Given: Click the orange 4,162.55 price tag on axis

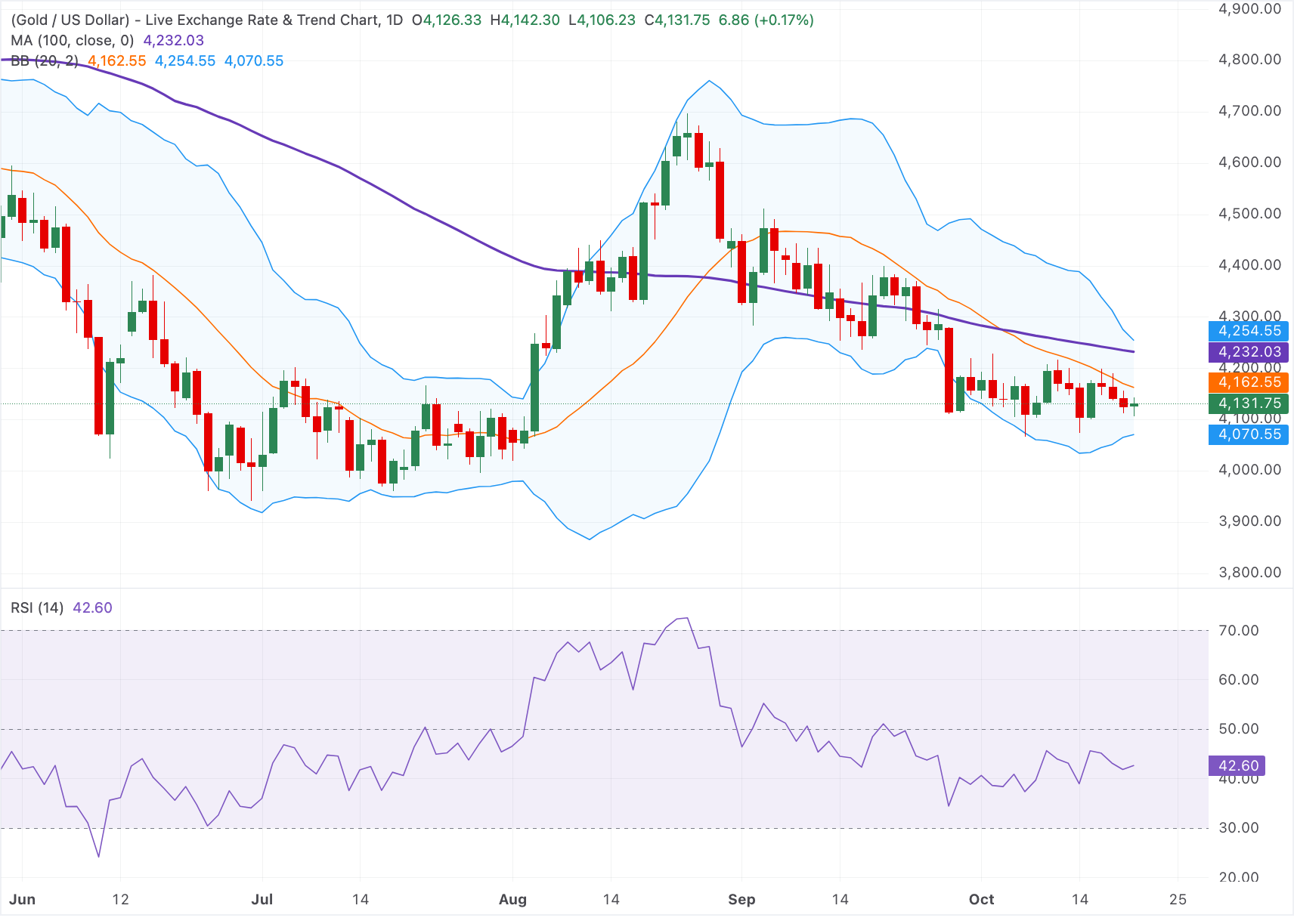Looking at the screenshot, I should (x=1249, y=382).
